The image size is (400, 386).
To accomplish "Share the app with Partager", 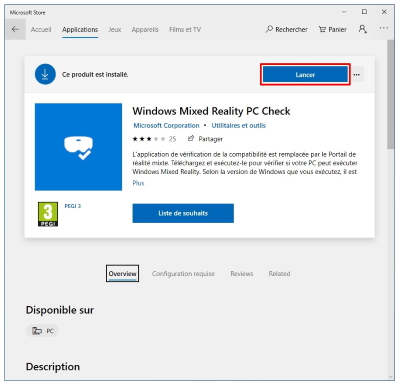I will click(x=205, y=139).
